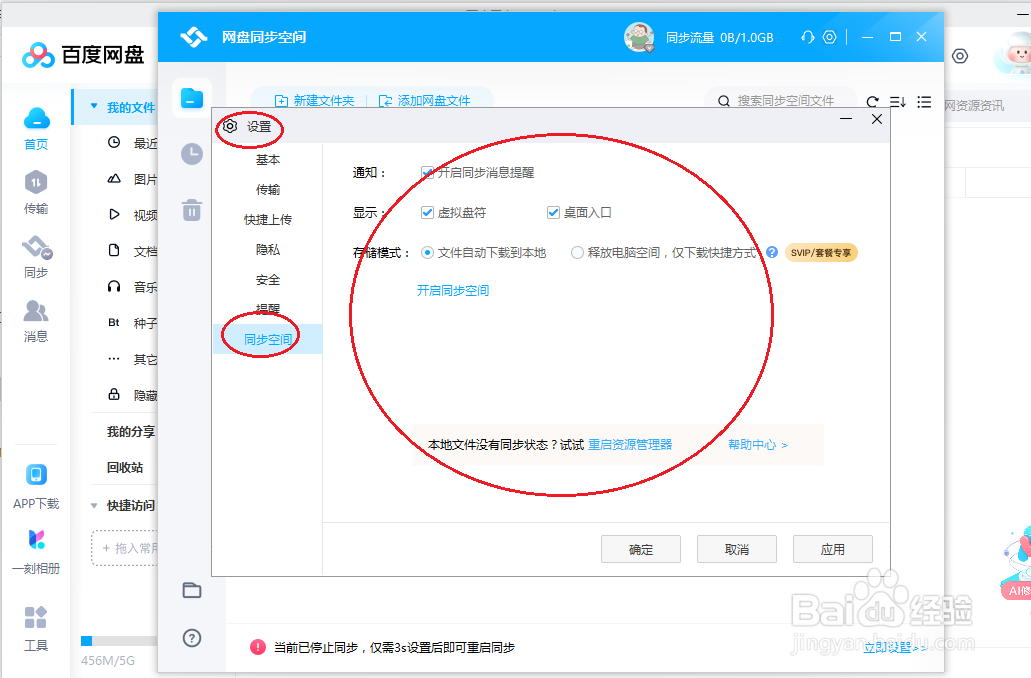Open the 安全 settings tab
The image size is (1031, 678).
(268, 279)
